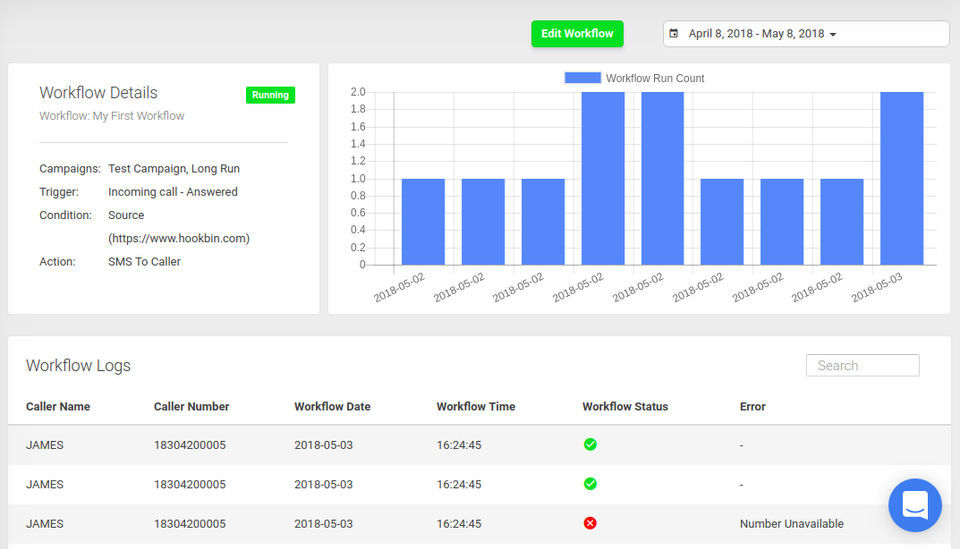Click the hookbin.com source URL text

click(179, 239)
